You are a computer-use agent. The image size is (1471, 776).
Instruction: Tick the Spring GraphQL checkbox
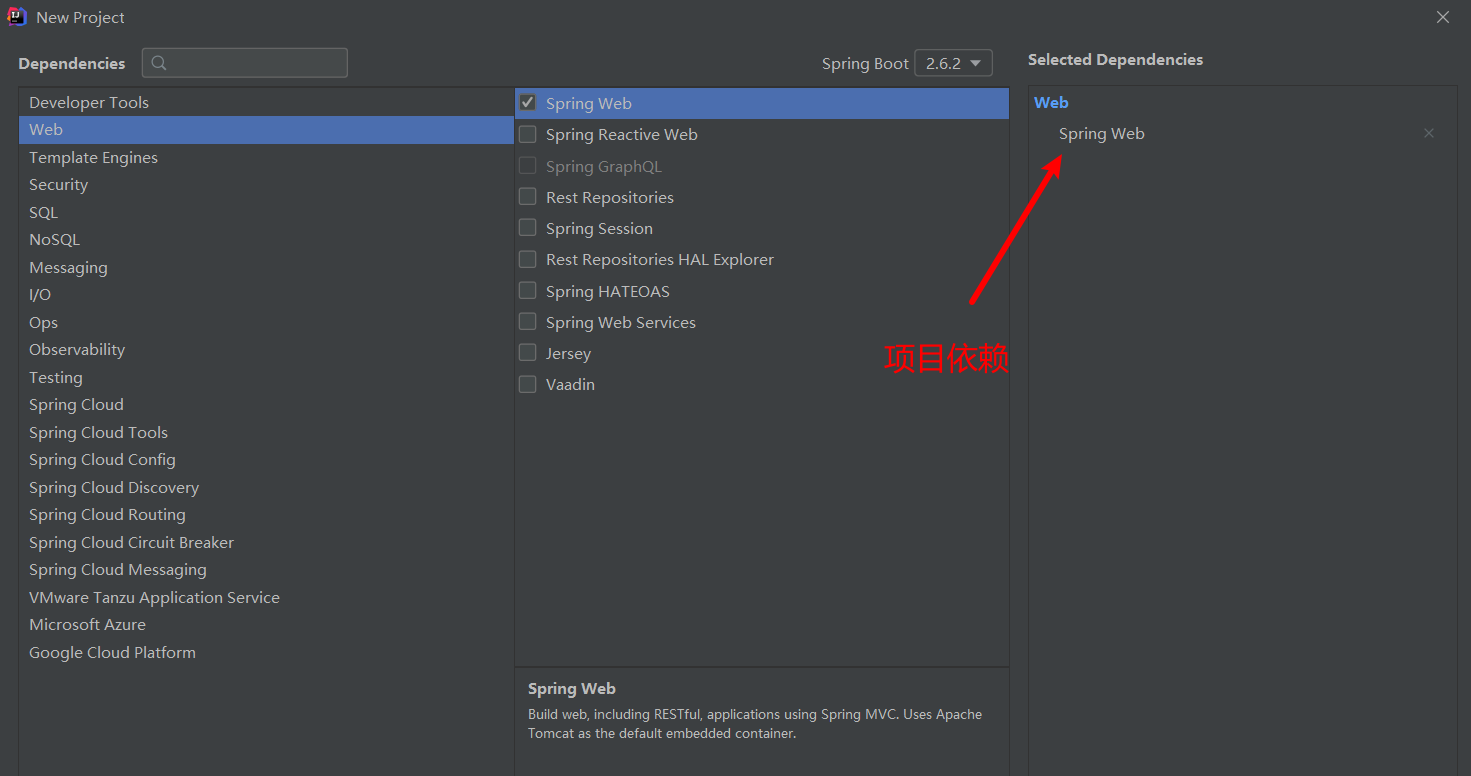[527, 166]
